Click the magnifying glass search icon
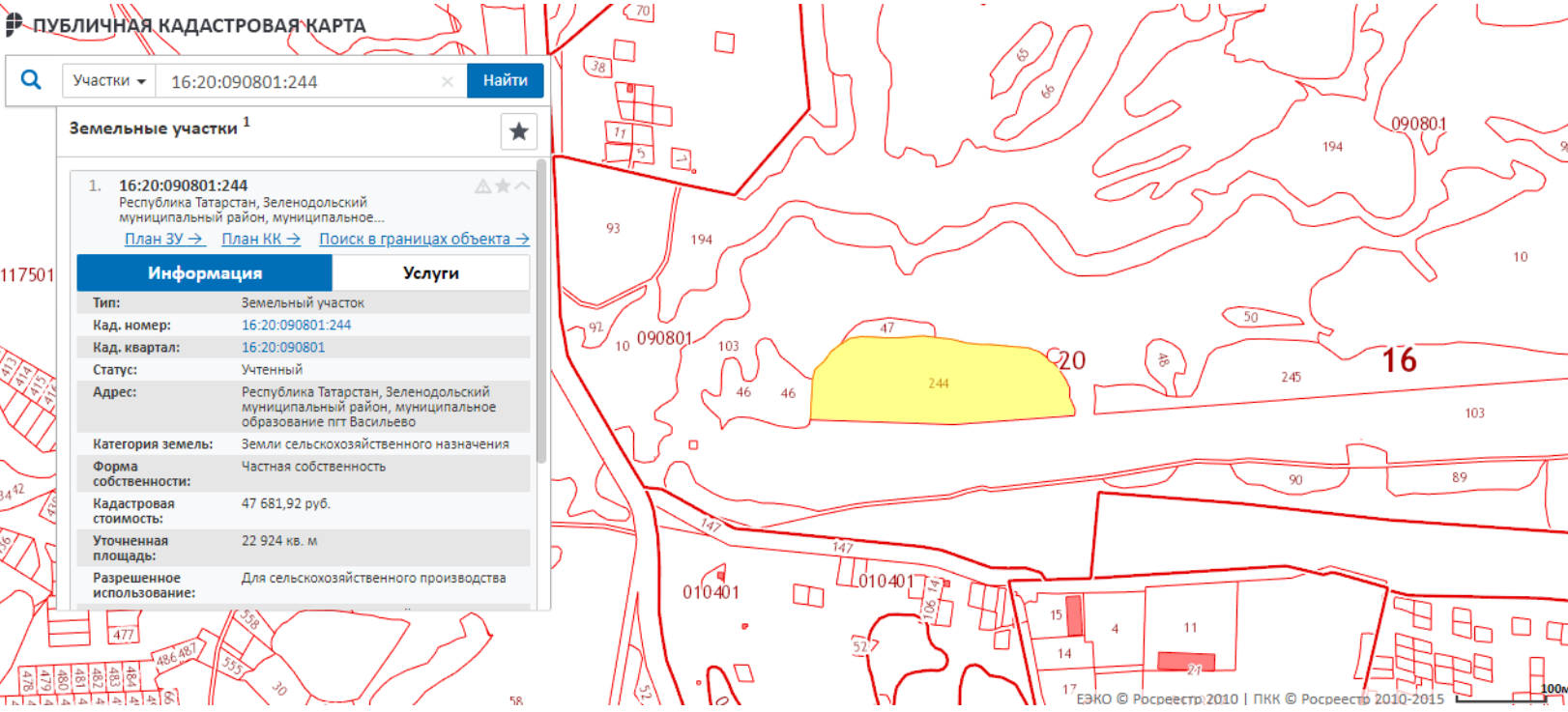 [x=31, y=80]
